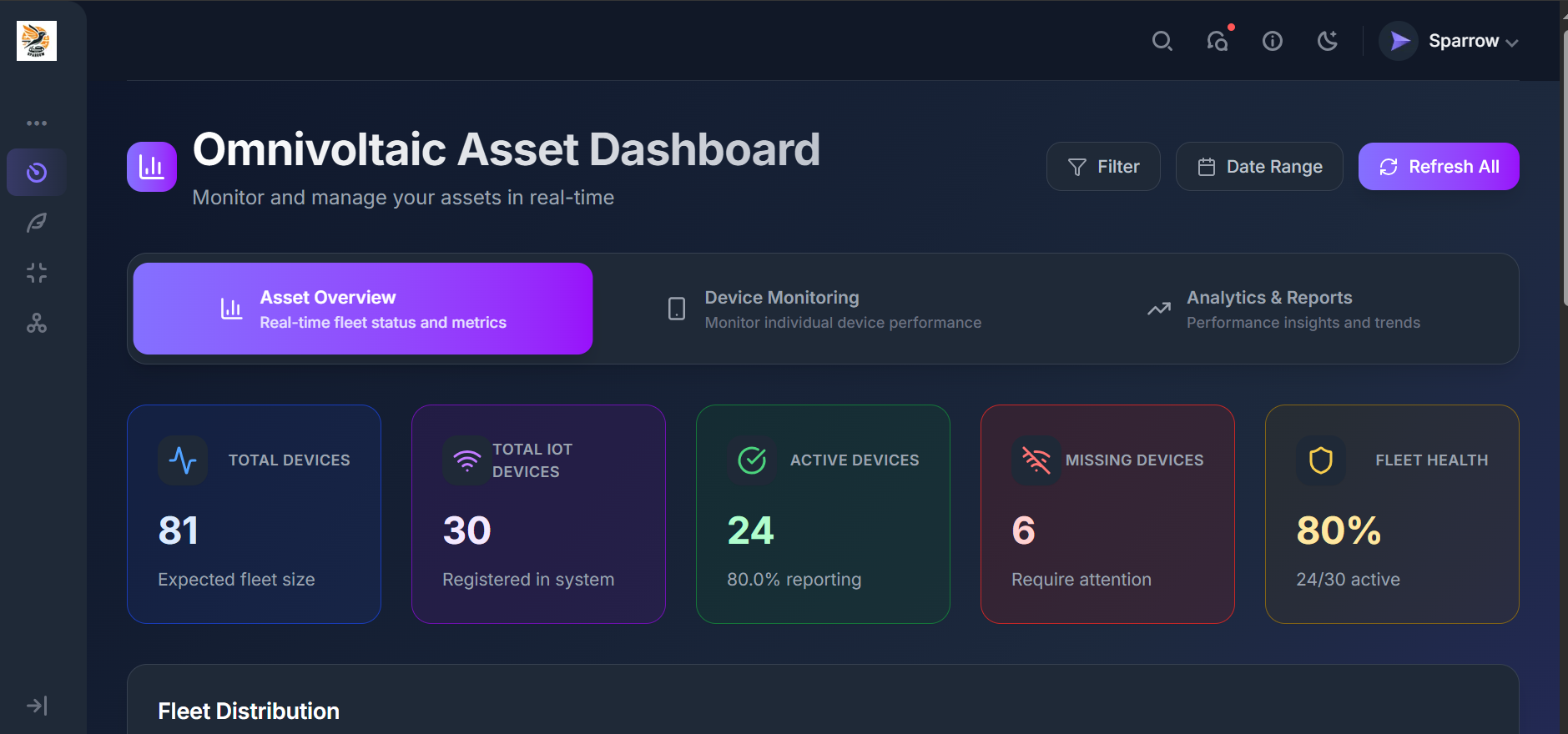Select the dashboard gauge icon in sidebar
1568x734 pixels.
click(37, 173)
